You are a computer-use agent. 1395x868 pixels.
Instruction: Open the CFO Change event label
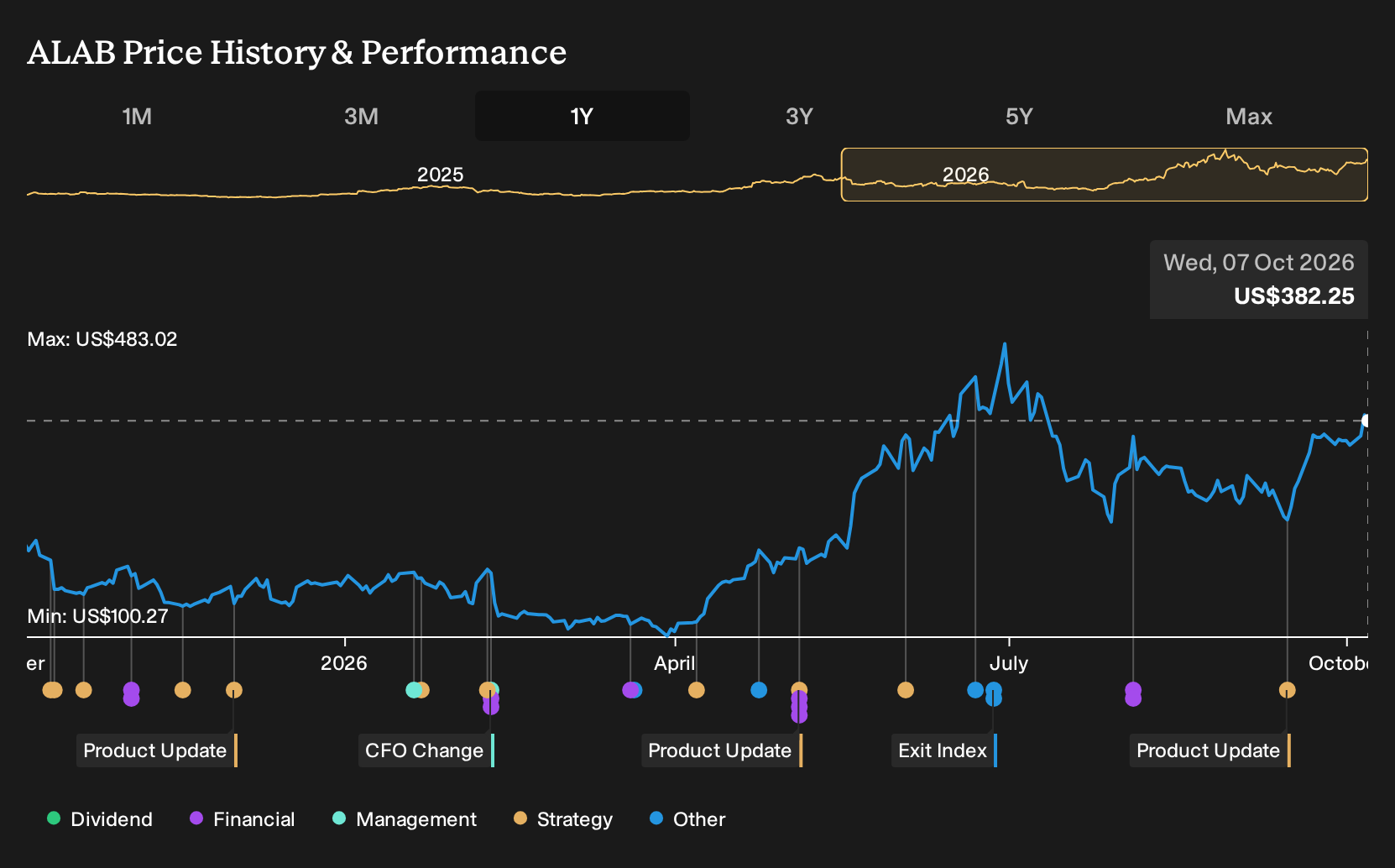tap(426, 750)
